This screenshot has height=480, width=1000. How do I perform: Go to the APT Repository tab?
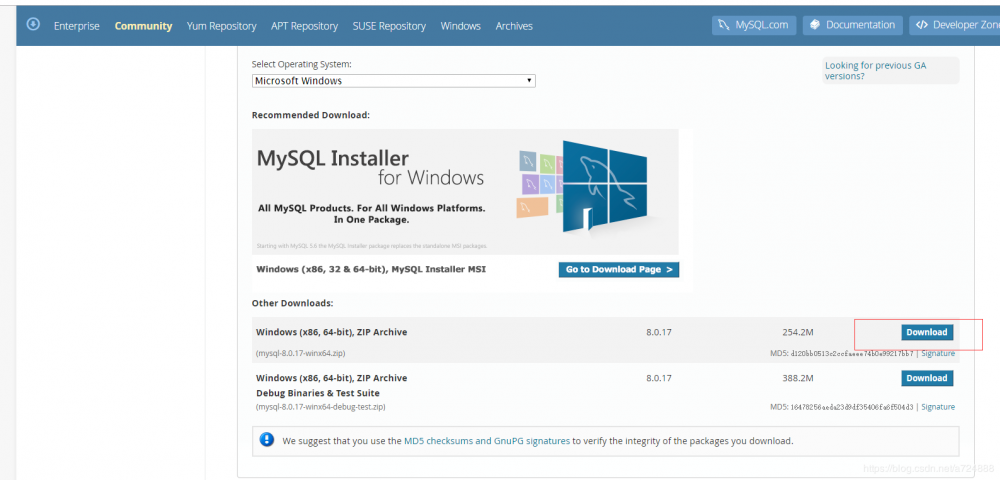303,26
